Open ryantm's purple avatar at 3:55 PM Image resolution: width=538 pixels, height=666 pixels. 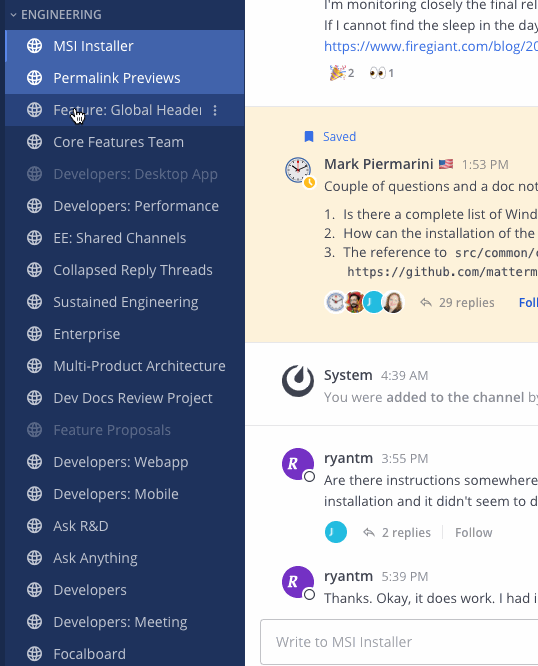298,464
